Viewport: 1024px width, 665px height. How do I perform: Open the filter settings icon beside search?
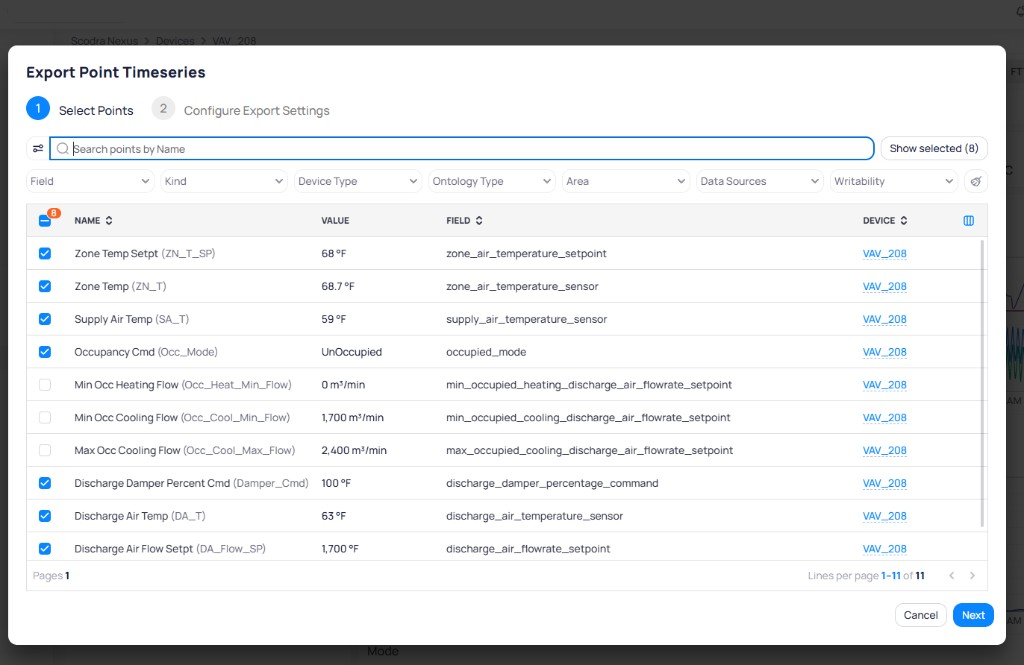pyautogui.click(x=38, y=148)
